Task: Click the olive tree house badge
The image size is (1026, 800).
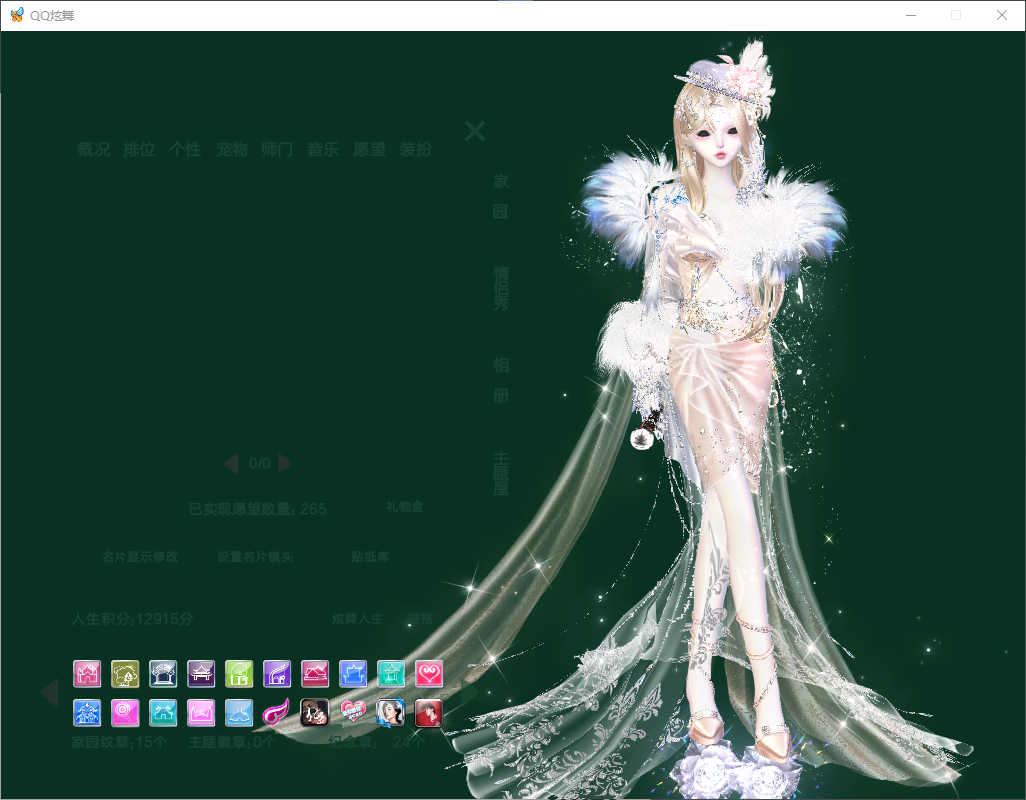Action: [125, 674]
